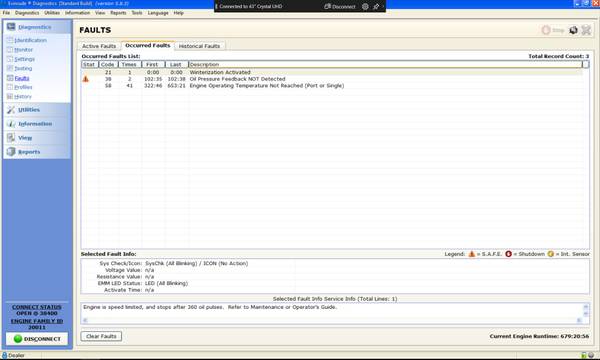Open the Diagnostics menu in menu bar
Image resolution: width=600 pixels, height=360 pixels.
click(27, 13)
